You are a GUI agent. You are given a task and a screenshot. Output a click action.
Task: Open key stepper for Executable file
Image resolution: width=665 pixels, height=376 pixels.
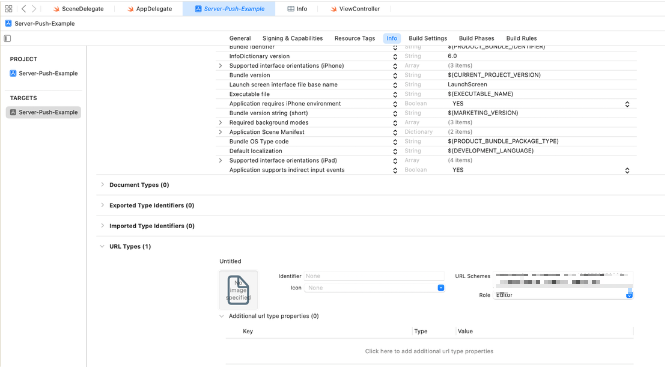(395, 94)
